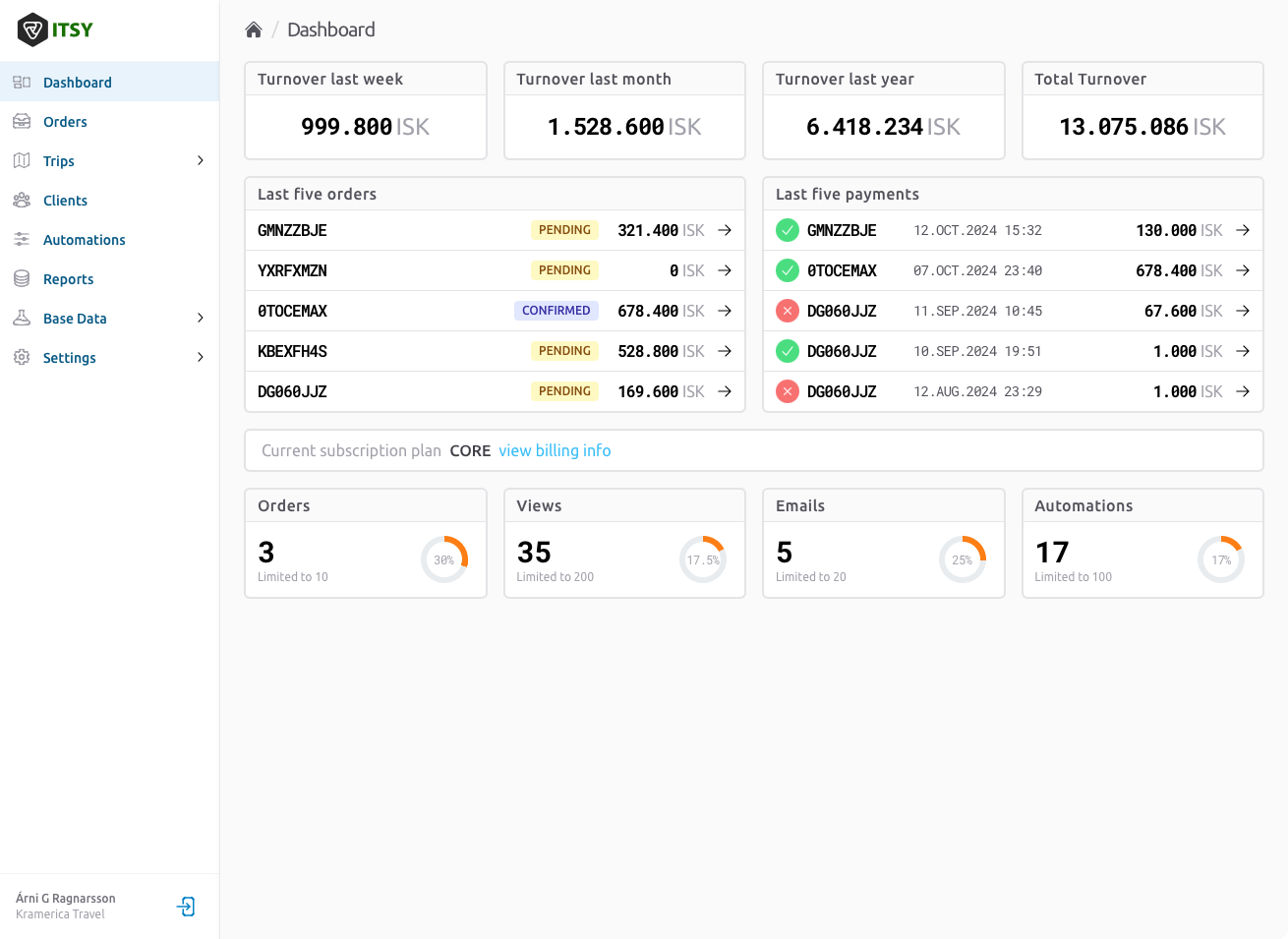Open Orders in sidebar

(109, 121)
